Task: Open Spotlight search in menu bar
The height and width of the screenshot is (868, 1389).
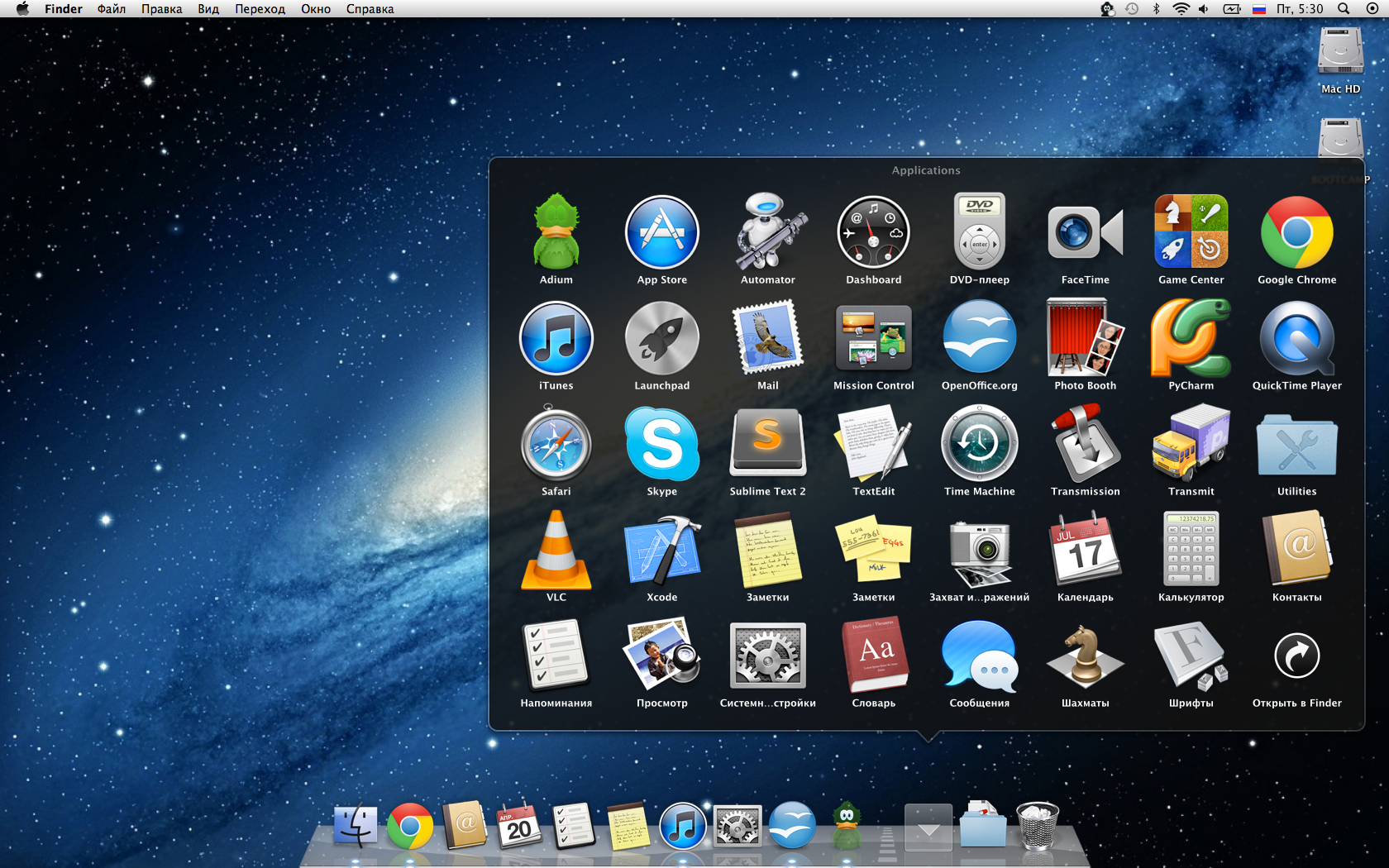Action: point(1344,9)
